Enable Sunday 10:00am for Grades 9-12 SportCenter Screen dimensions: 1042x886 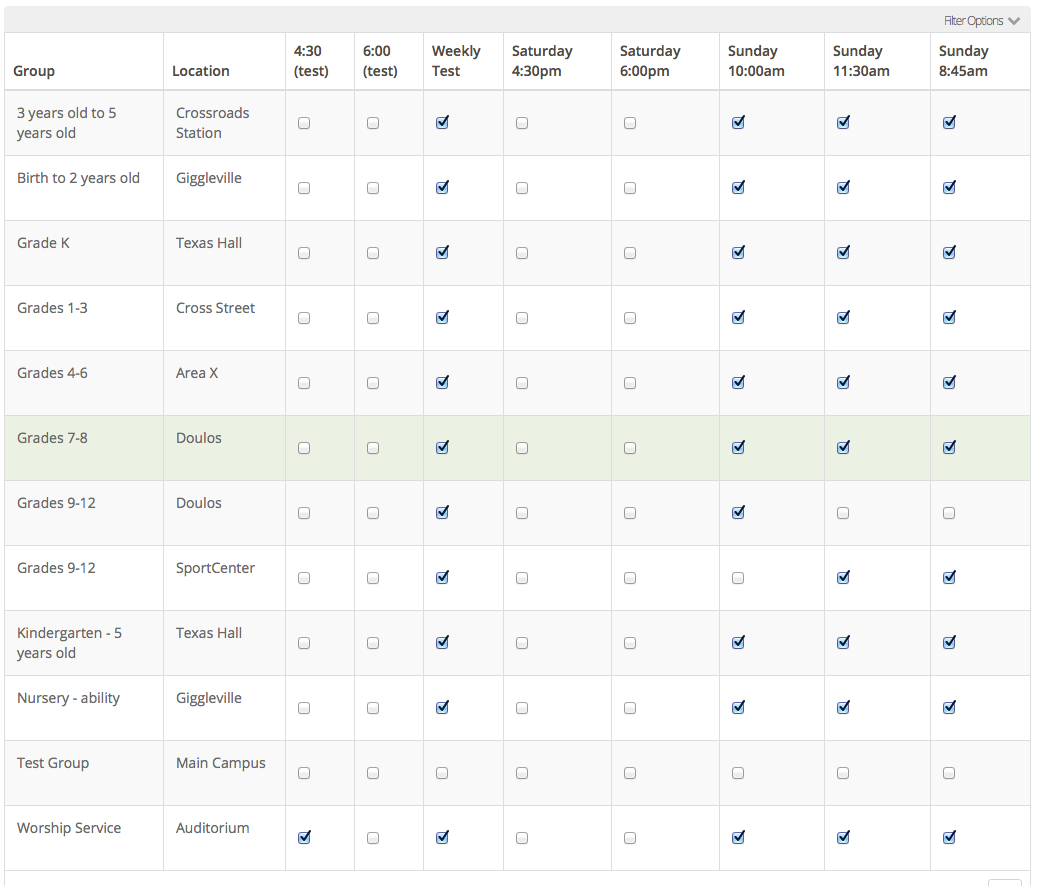pyautogui.click(x=737, y=577)
